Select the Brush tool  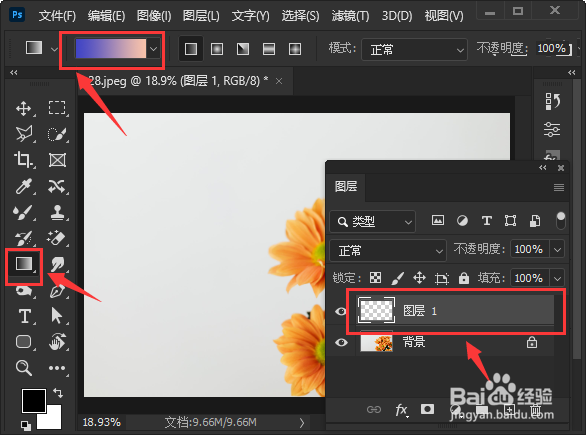(x=23, y=212)
